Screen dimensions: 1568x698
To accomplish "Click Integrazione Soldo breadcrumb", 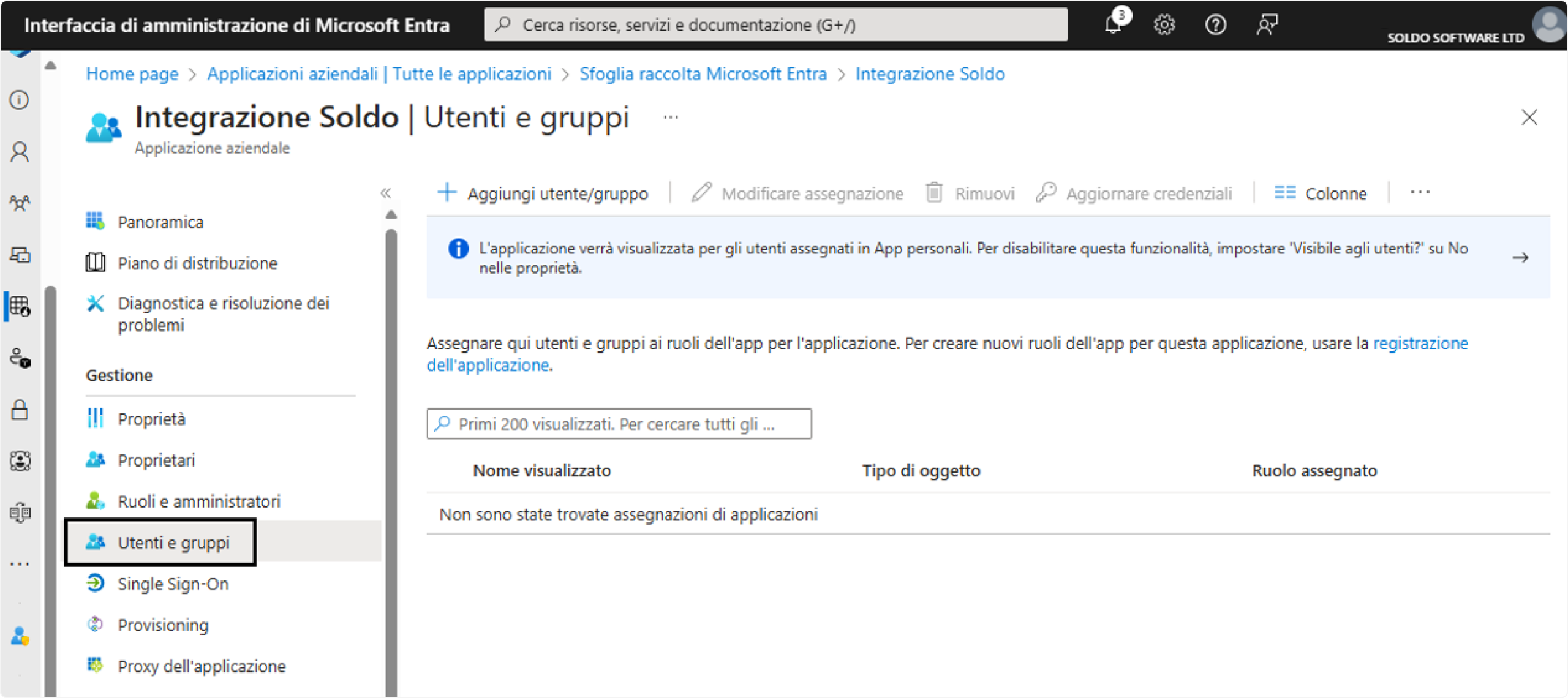I will point(930,73).
